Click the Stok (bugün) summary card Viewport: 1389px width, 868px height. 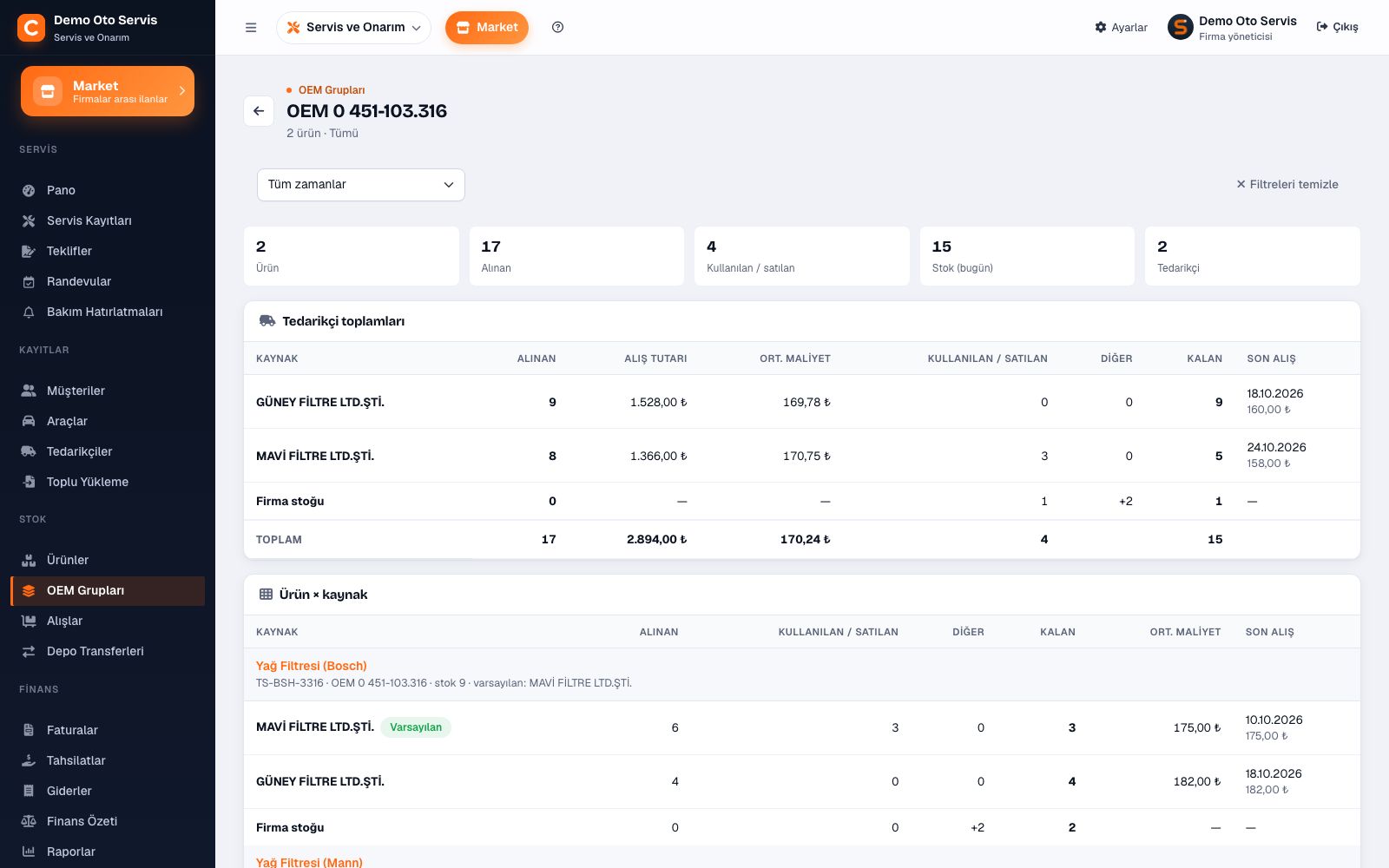(1027, 256)
